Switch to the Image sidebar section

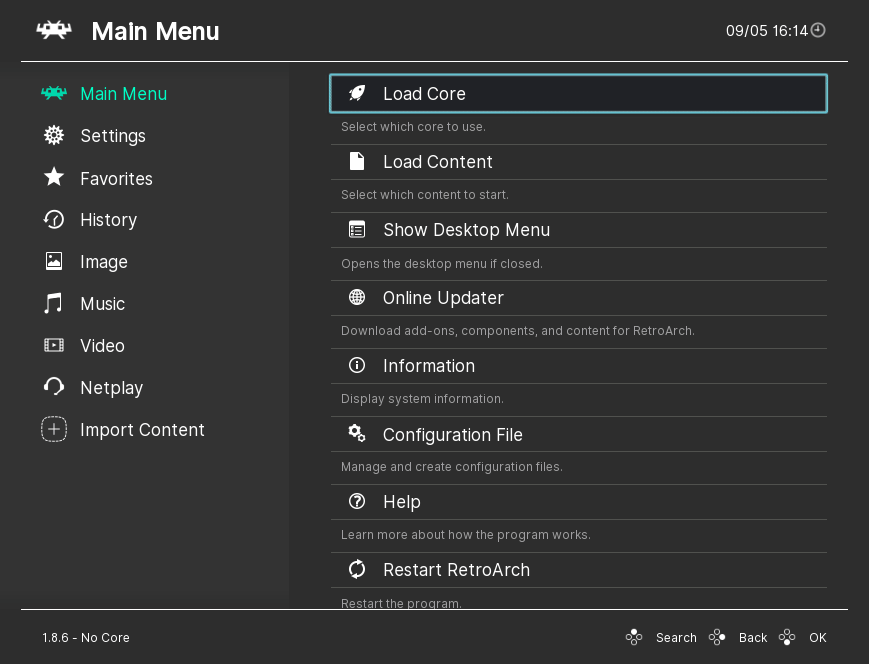tap(103, 262)
